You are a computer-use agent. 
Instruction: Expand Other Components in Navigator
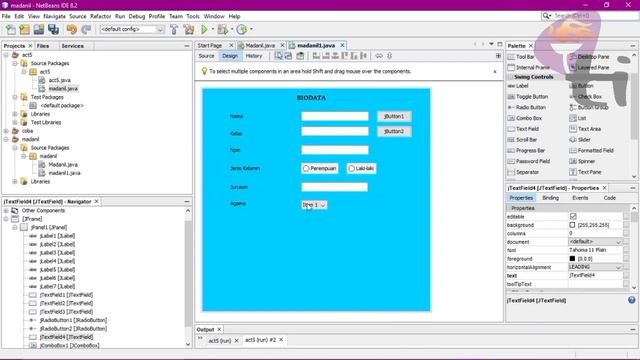click(6, 211)
